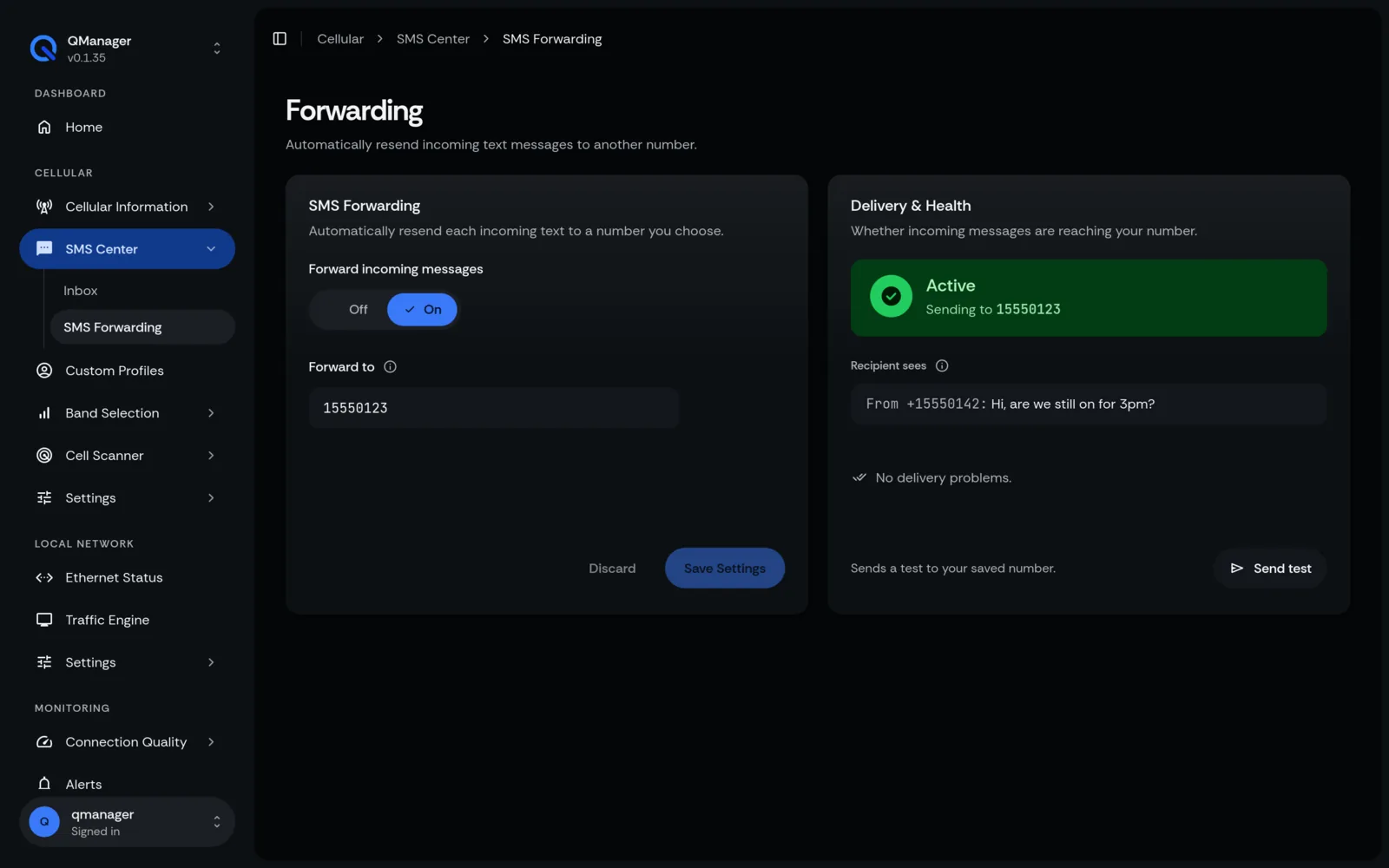
Task: Click the Discard button
Action: 612,569
